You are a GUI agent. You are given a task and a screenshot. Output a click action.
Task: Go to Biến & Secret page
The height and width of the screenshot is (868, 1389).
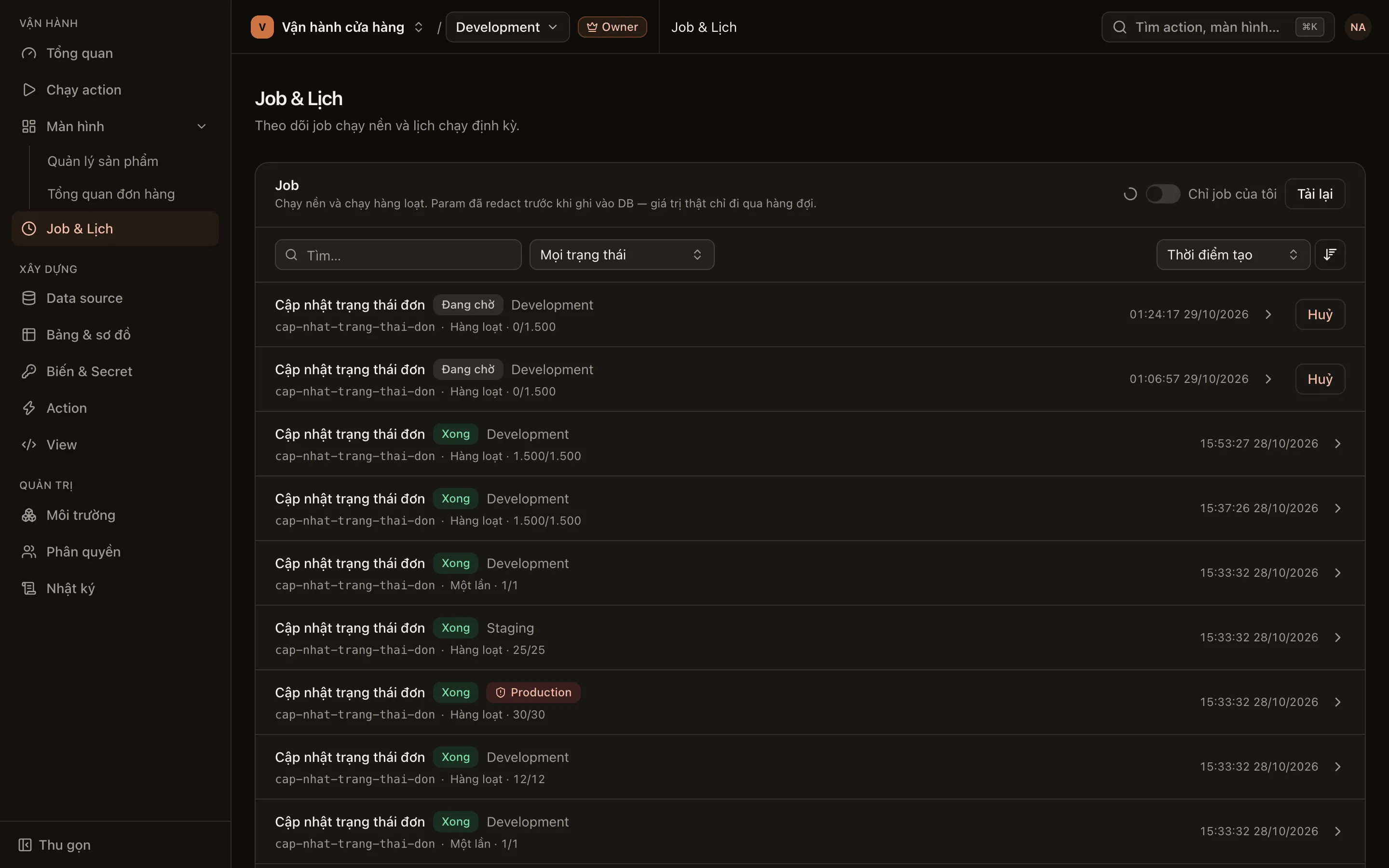[x=115, y=371]
